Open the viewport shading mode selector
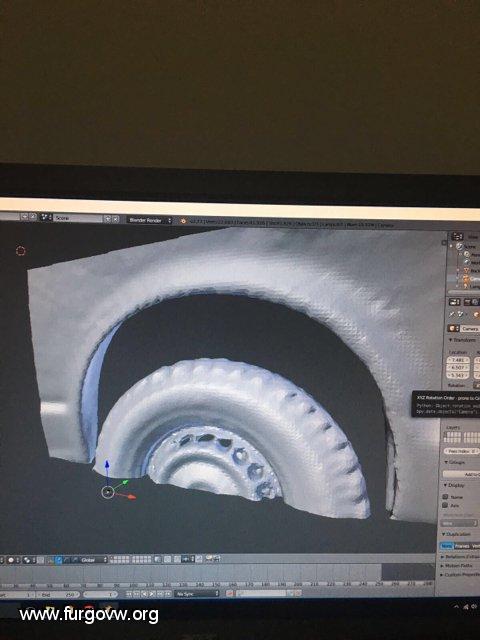The image size is (480, 640). [11, 560]
